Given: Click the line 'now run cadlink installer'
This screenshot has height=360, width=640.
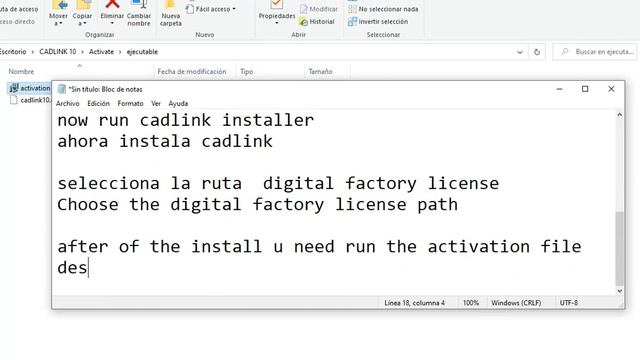Looking at the screenshot, I should tap(186, 120).
